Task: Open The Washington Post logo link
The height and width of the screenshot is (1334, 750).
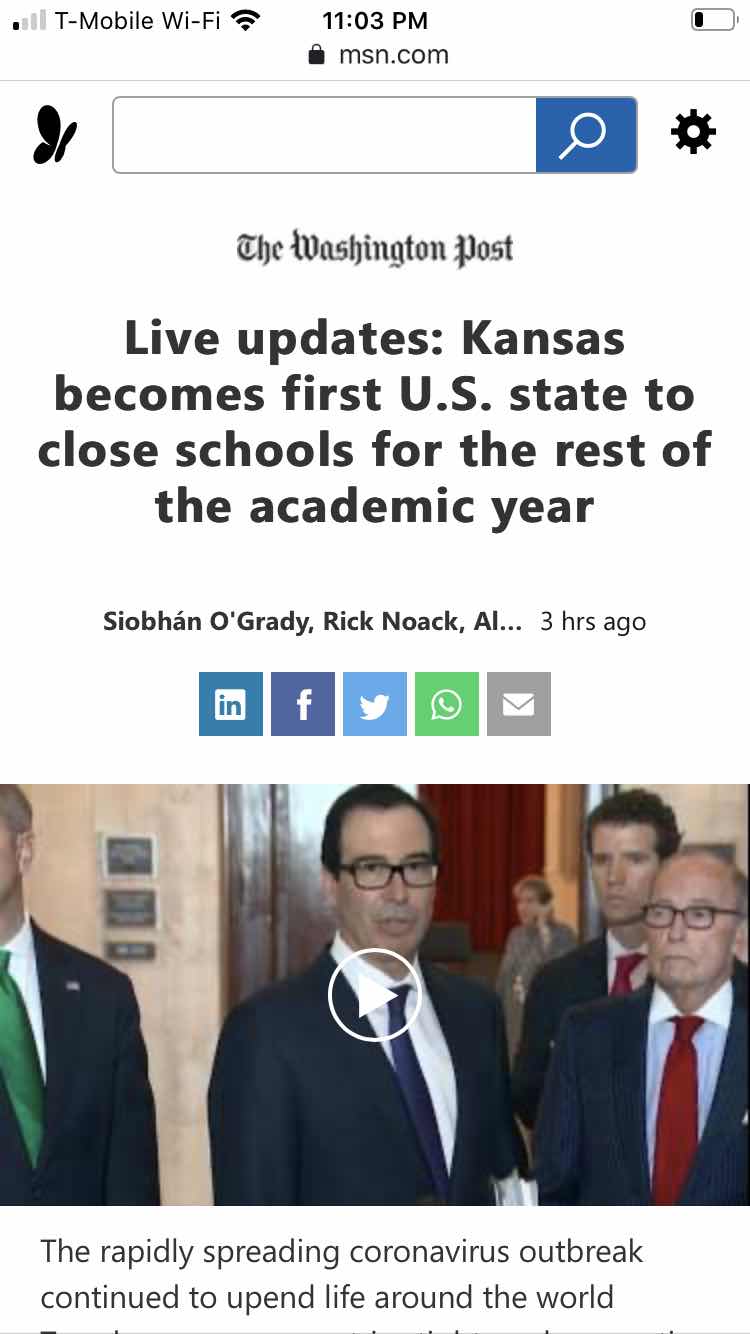Action: pyautogui.click(x=375, y=248)
